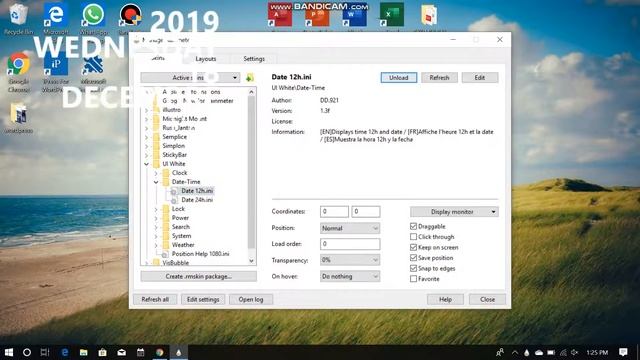This screenshot has width=640, height=360.
Task: Click the Open log button
Action: 251,299
